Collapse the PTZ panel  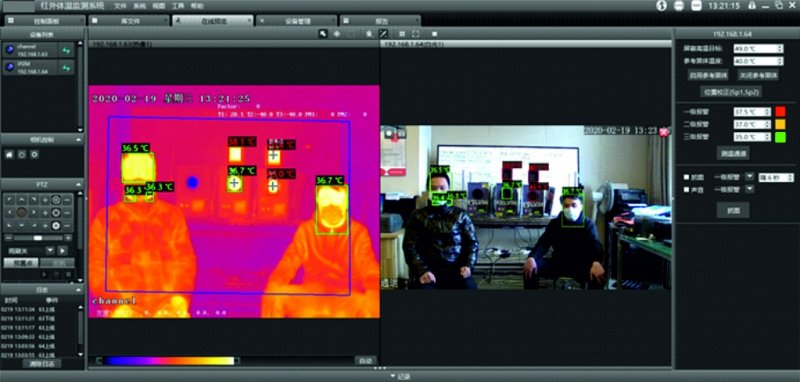pos(79,184)
